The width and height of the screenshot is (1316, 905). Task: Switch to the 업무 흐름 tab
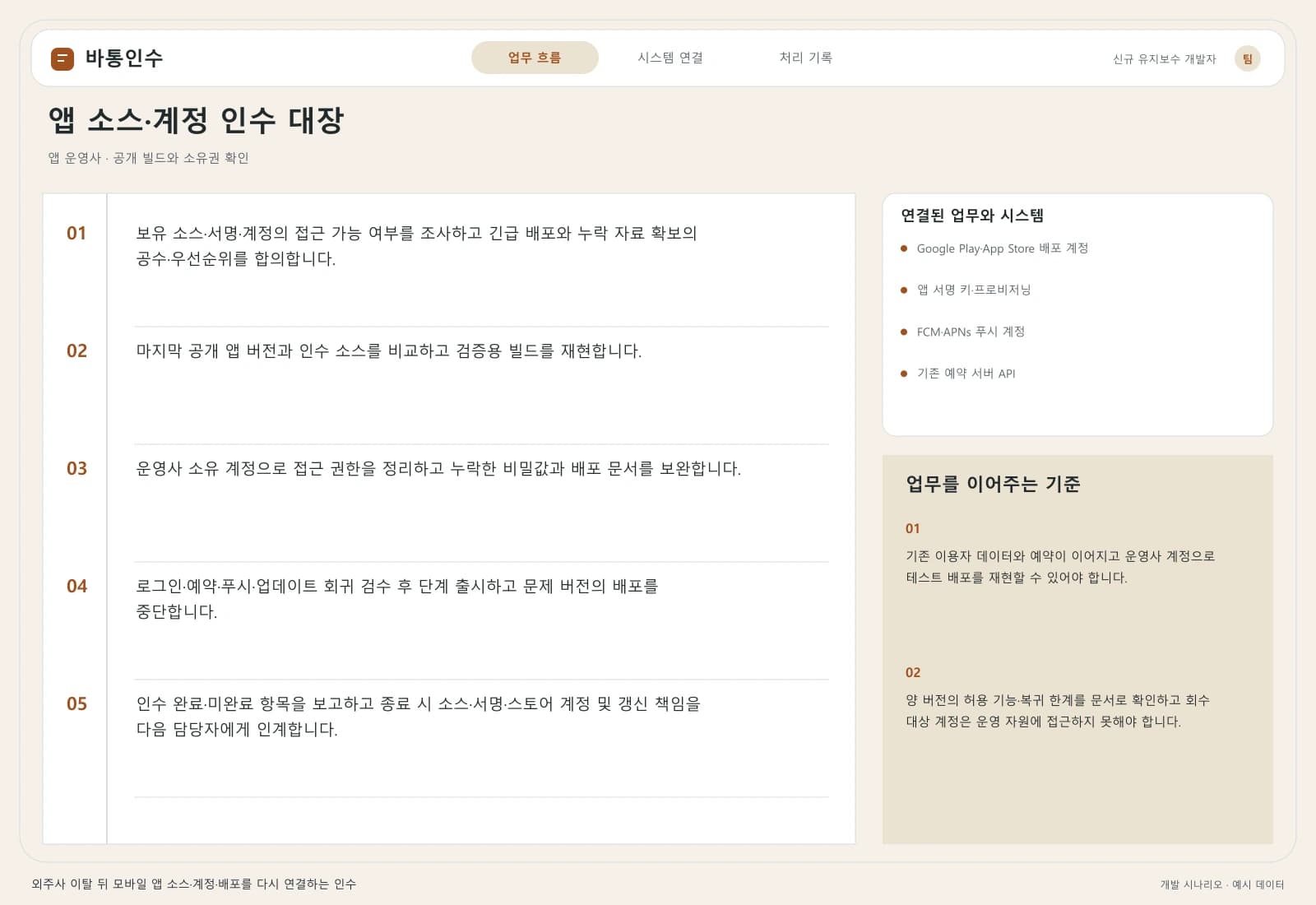click(535, 58)
